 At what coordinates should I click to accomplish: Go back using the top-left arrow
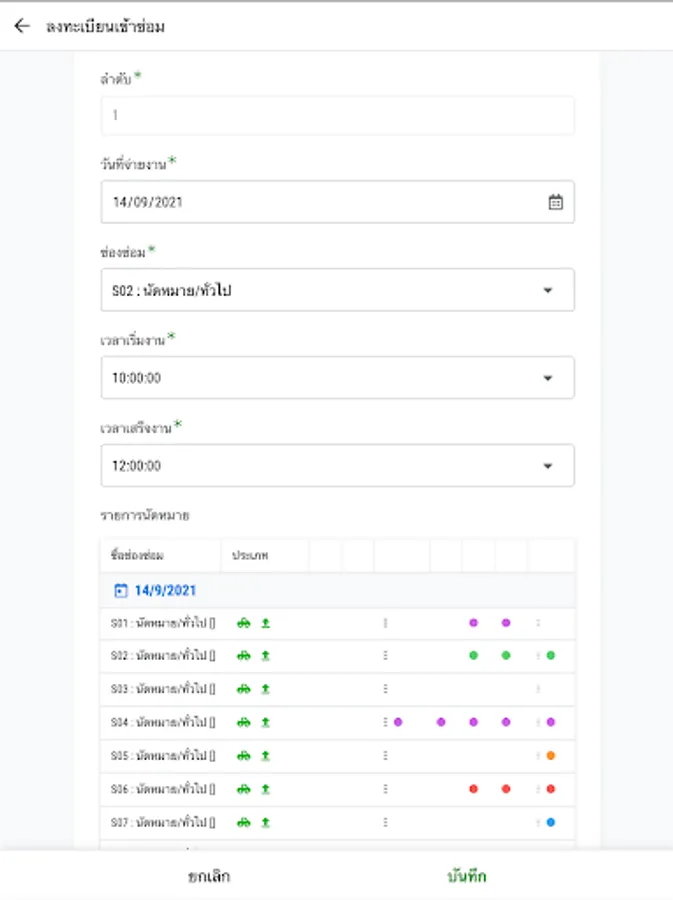point(22,26)
